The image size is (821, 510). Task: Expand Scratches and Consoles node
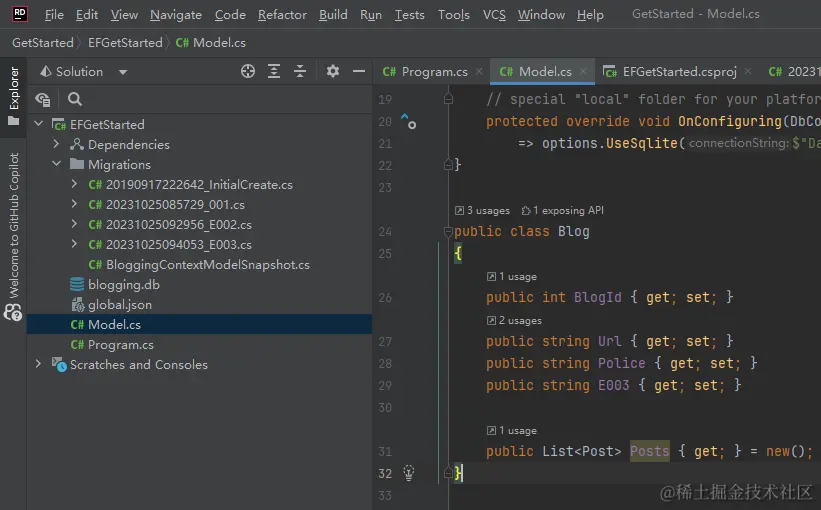coord(38,363)
